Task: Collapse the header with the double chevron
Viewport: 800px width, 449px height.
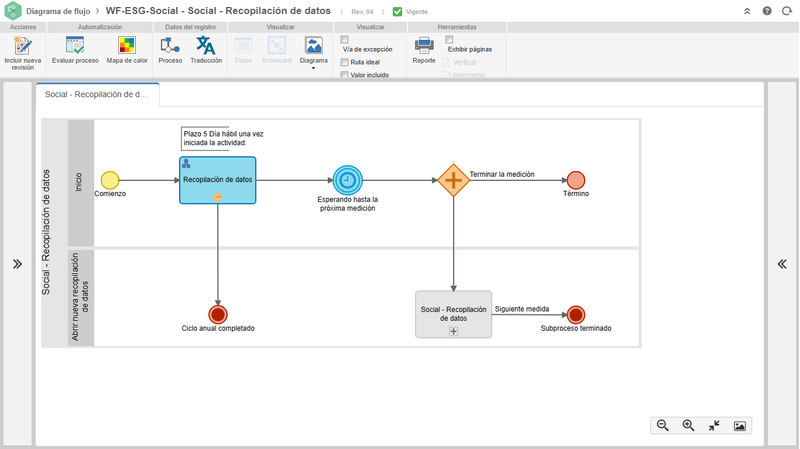Action: (x=747, y=11)
